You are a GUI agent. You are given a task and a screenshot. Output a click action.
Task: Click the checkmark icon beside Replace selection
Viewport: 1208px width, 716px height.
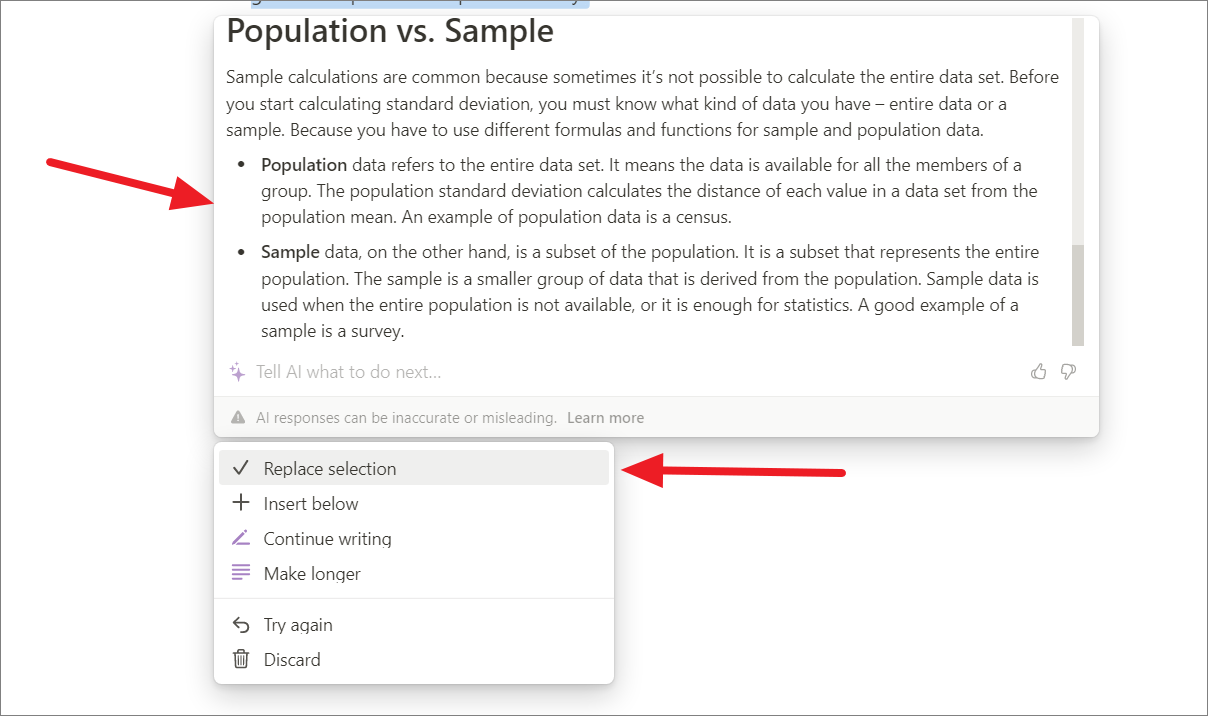[240, 468]
